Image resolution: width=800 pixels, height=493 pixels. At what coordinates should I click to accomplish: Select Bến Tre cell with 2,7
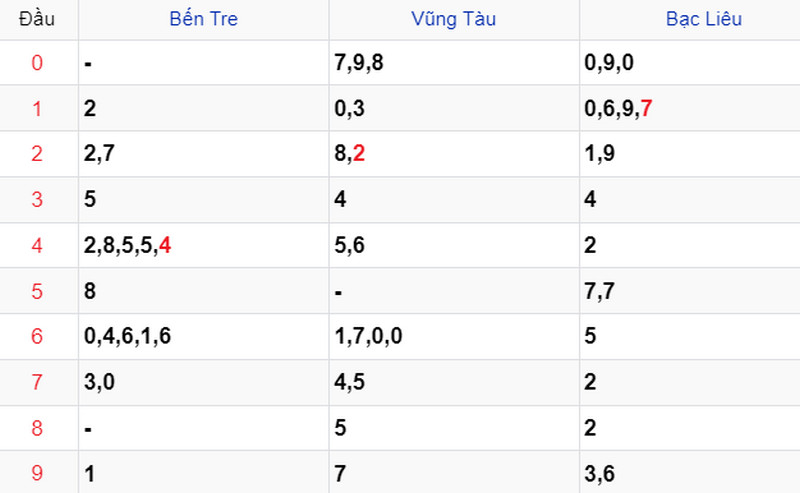tap(204, 154)
